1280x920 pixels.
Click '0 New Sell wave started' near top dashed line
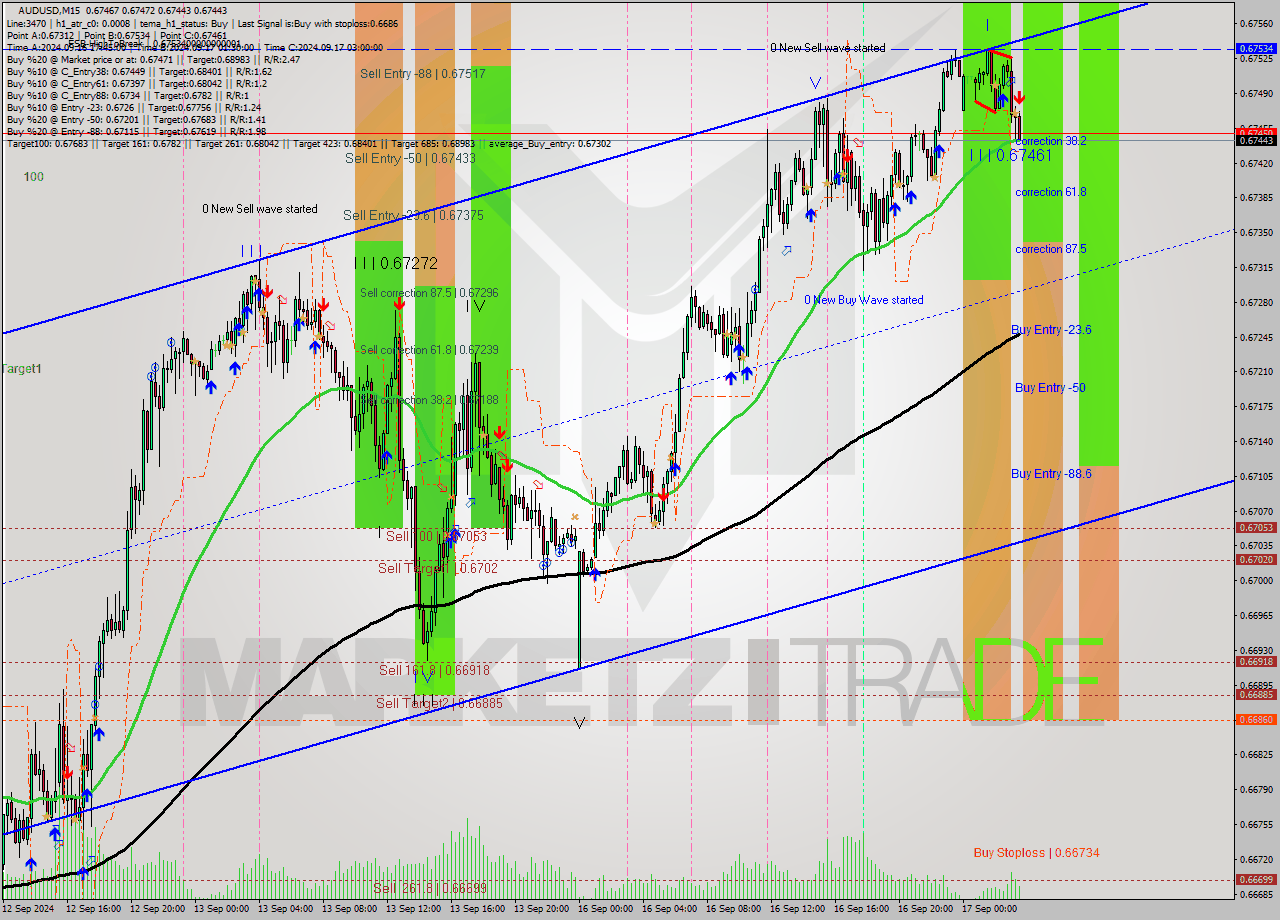click(827, 48)
